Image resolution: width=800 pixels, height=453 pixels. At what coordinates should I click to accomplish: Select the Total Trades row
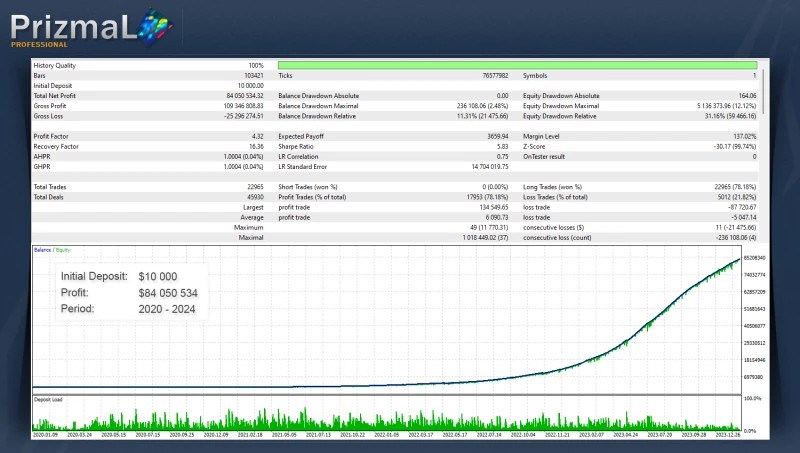[x=149, y=187]
